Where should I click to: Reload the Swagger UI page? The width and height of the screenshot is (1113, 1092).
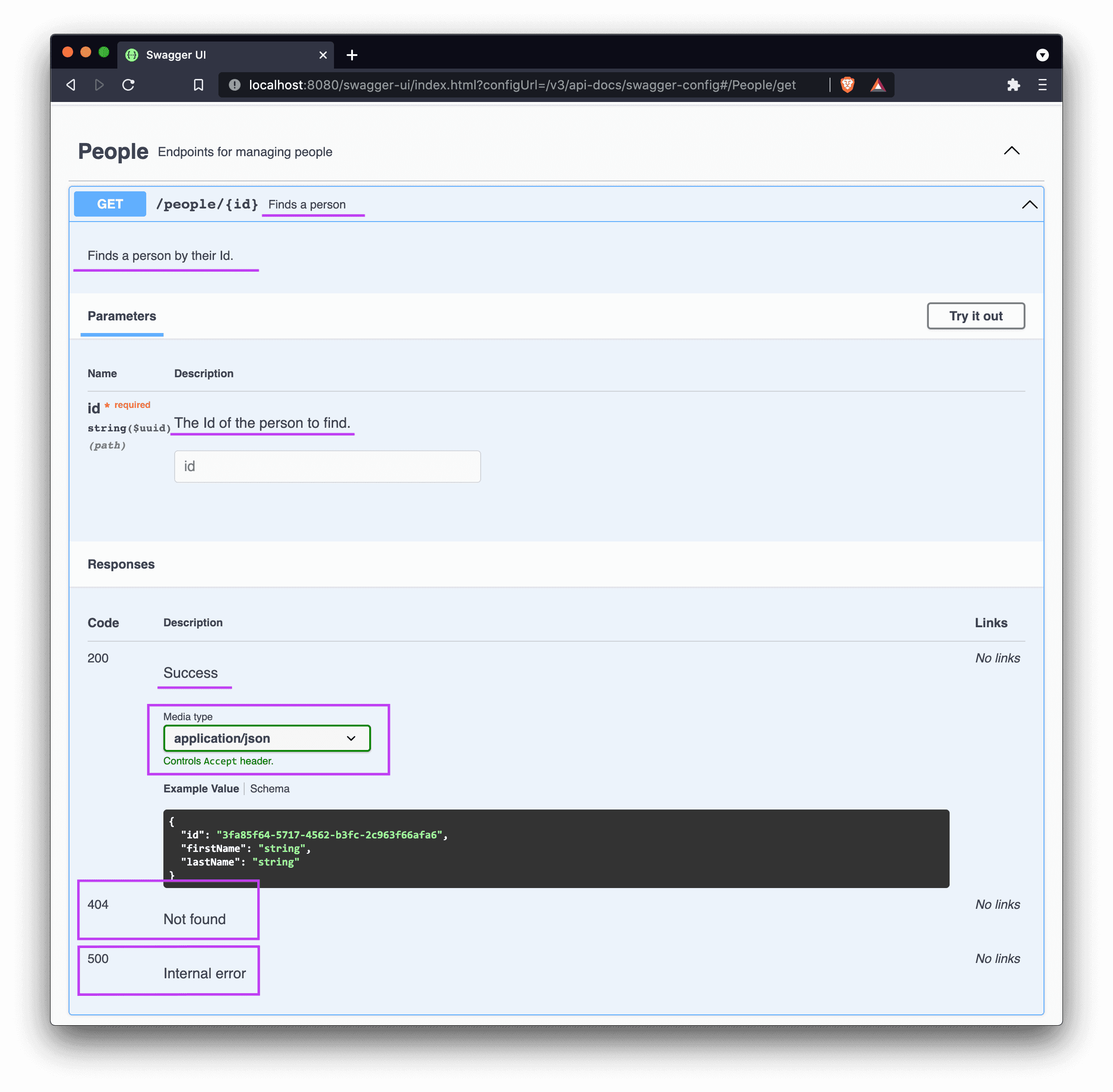pos(129,85)
